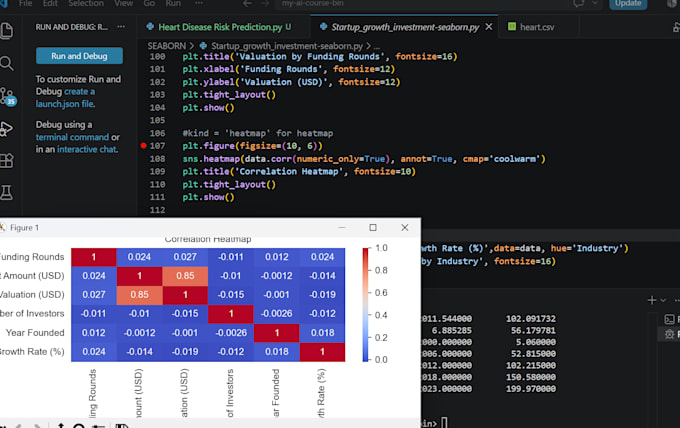680x428 pixels.
Task: Open the Explorer view in the activity bar
Action: click(x=6, y=31)
